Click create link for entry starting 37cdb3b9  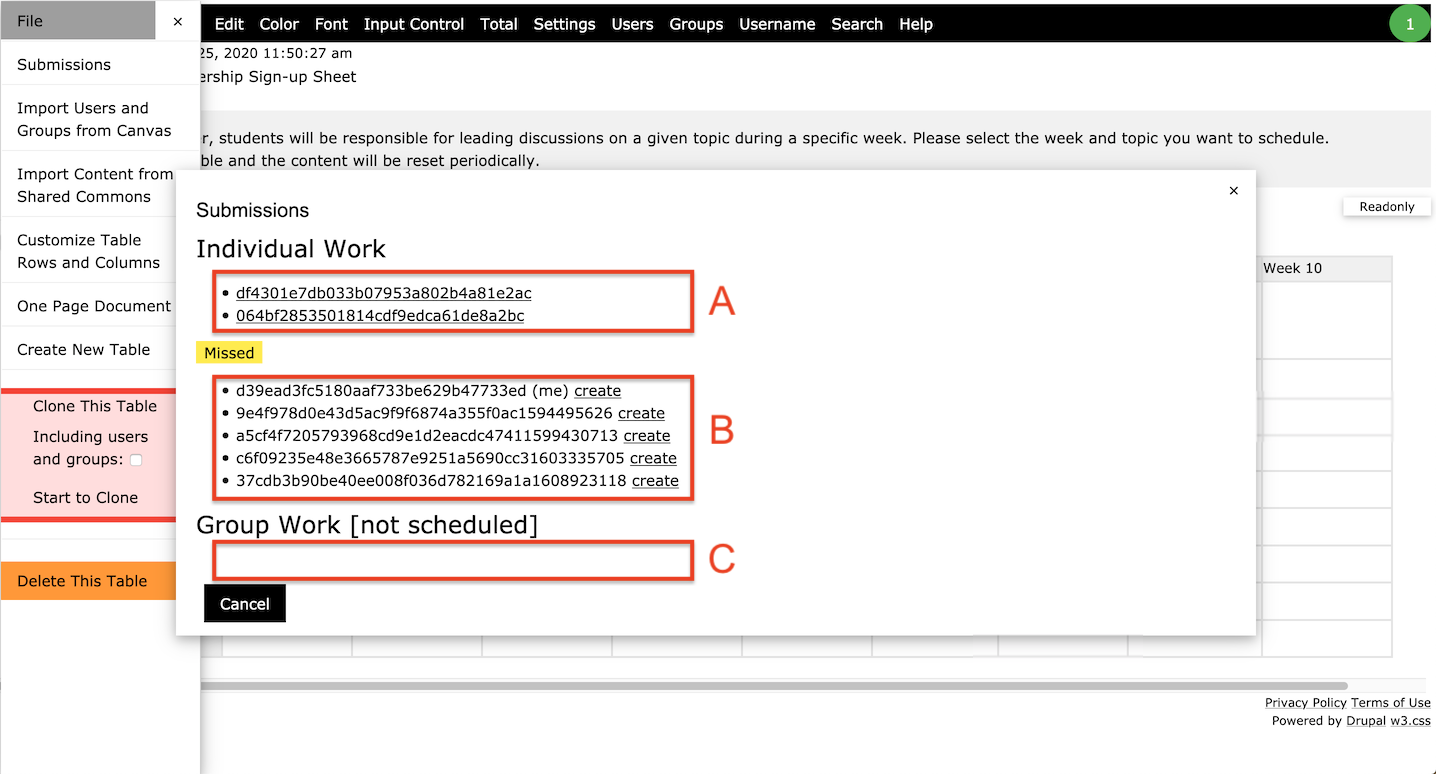pos(655,481)
